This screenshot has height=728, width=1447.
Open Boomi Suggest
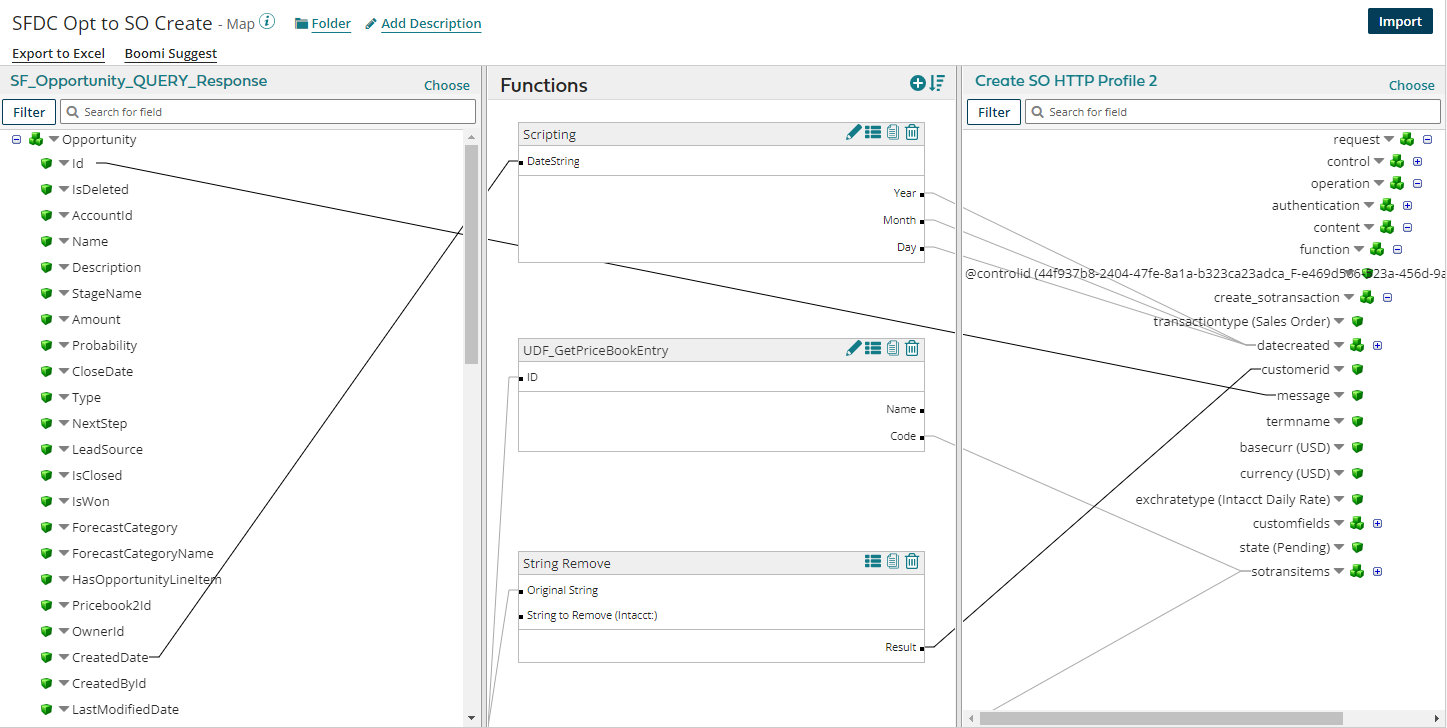coord(170,54)
